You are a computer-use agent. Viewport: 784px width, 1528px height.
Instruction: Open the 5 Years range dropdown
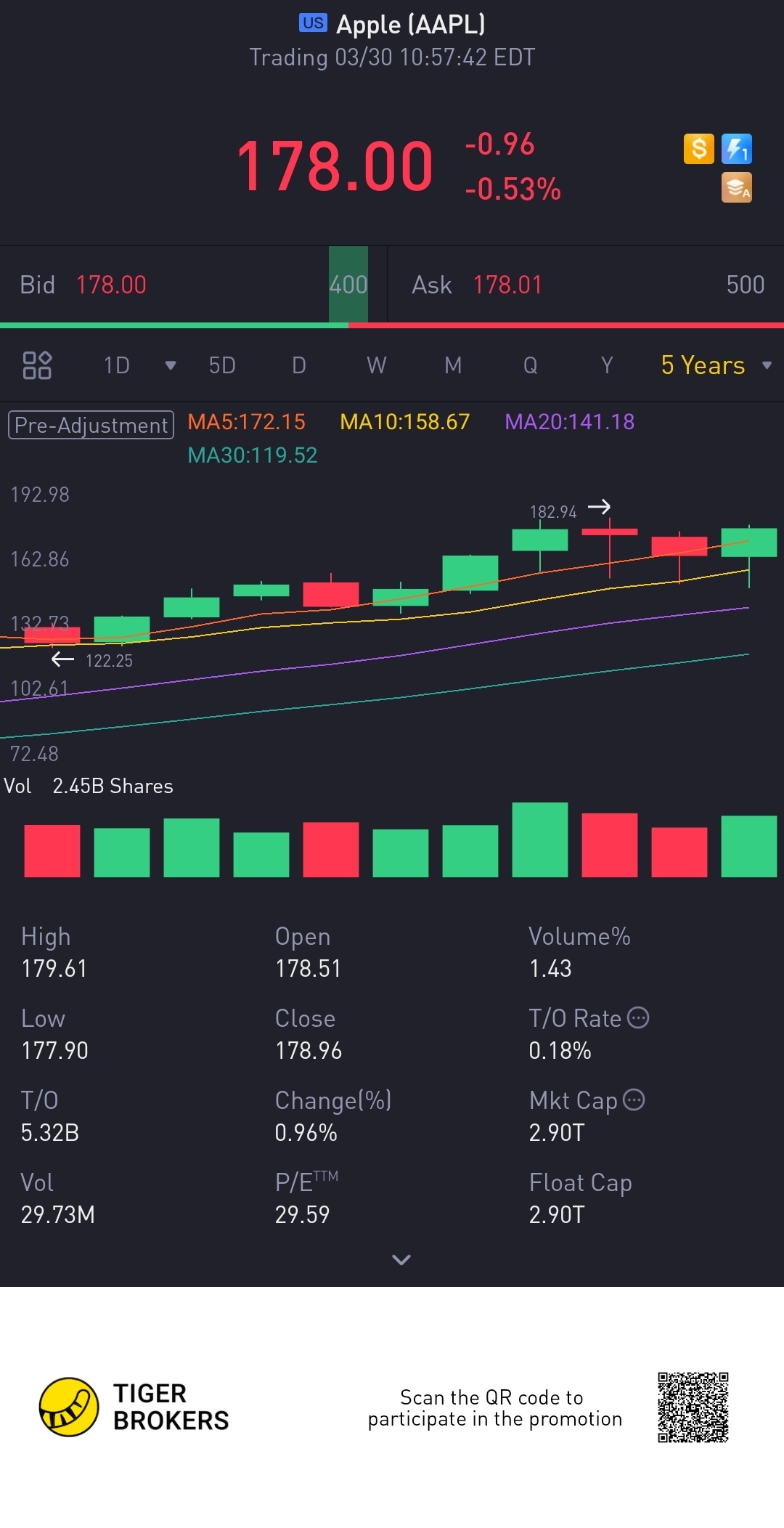pyautogui.click(x=716, y=365)
